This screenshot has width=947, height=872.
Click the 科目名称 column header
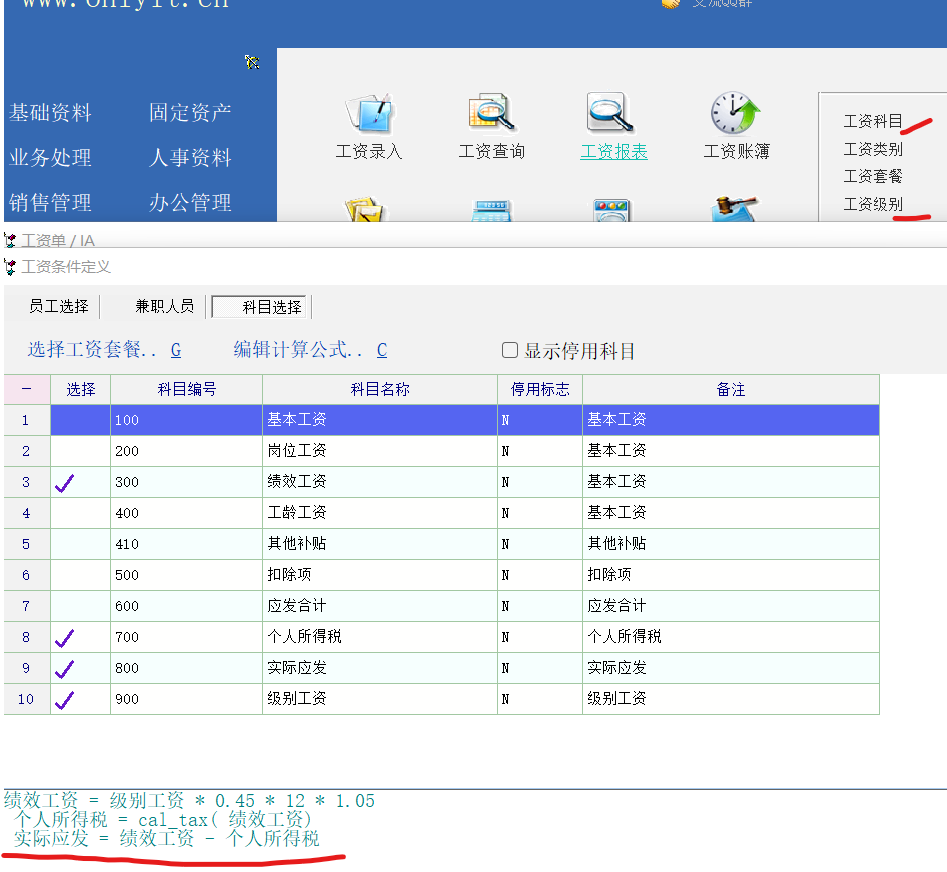pyautogui.click(x=379, y=390)
